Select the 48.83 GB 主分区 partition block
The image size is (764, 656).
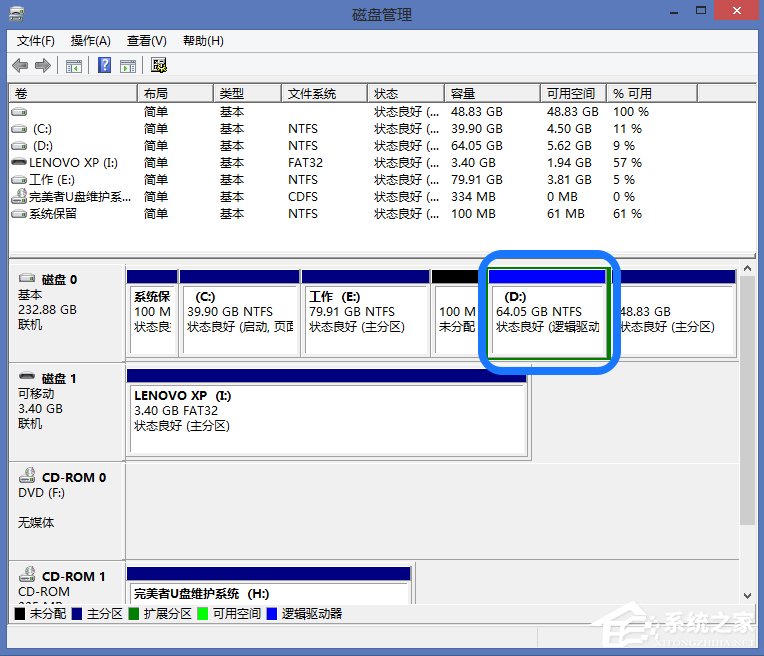pos(676,313)
